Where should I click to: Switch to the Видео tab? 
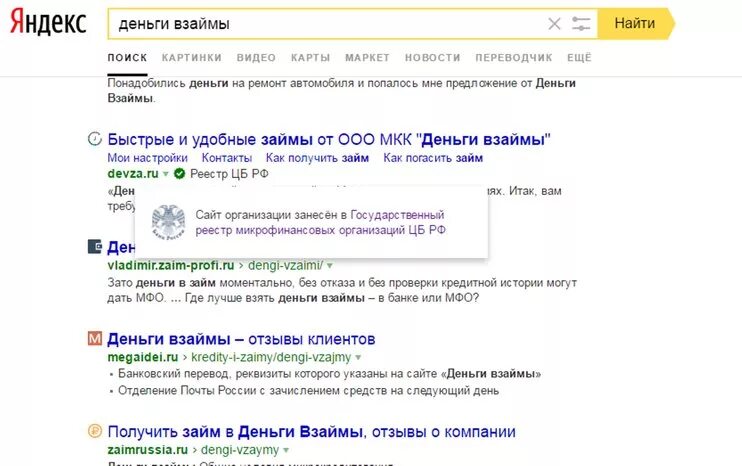click(x=256, y=58)
